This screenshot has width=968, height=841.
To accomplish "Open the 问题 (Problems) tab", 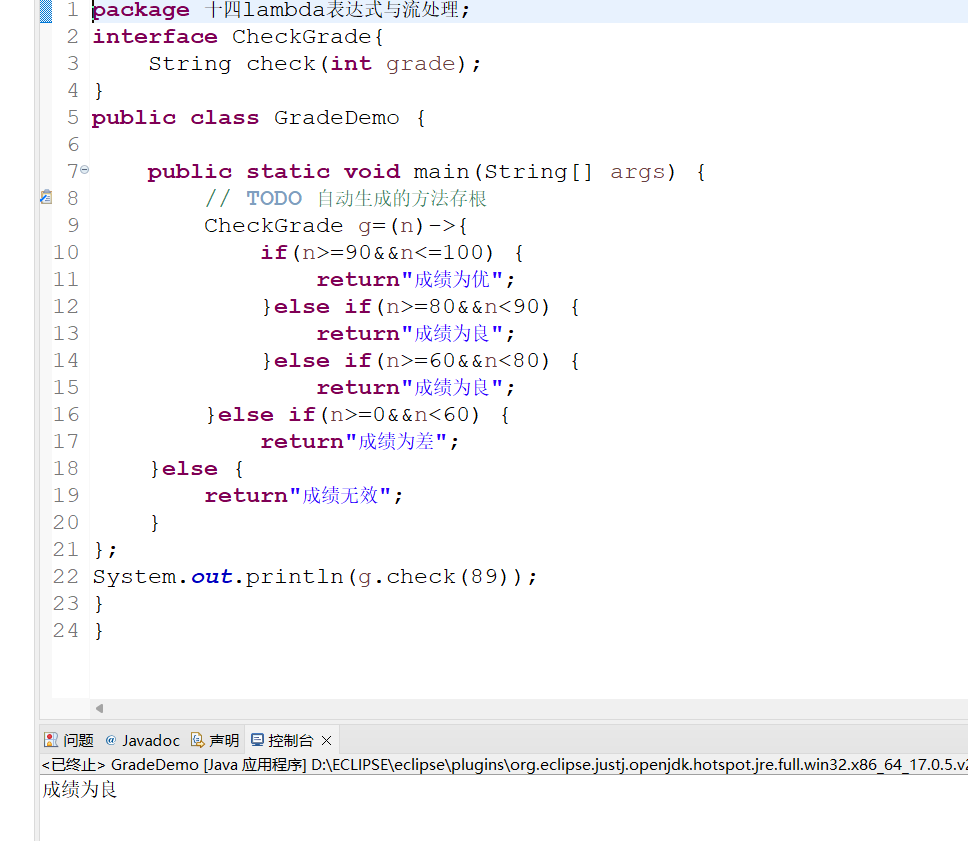I will (69, 740).
